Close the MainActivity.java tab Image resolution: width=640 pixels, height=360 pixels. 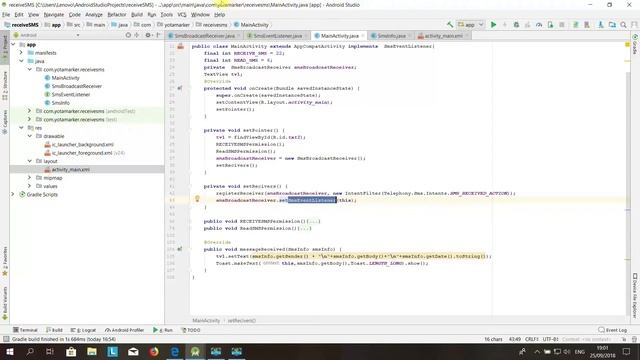[x=363, y=36]
